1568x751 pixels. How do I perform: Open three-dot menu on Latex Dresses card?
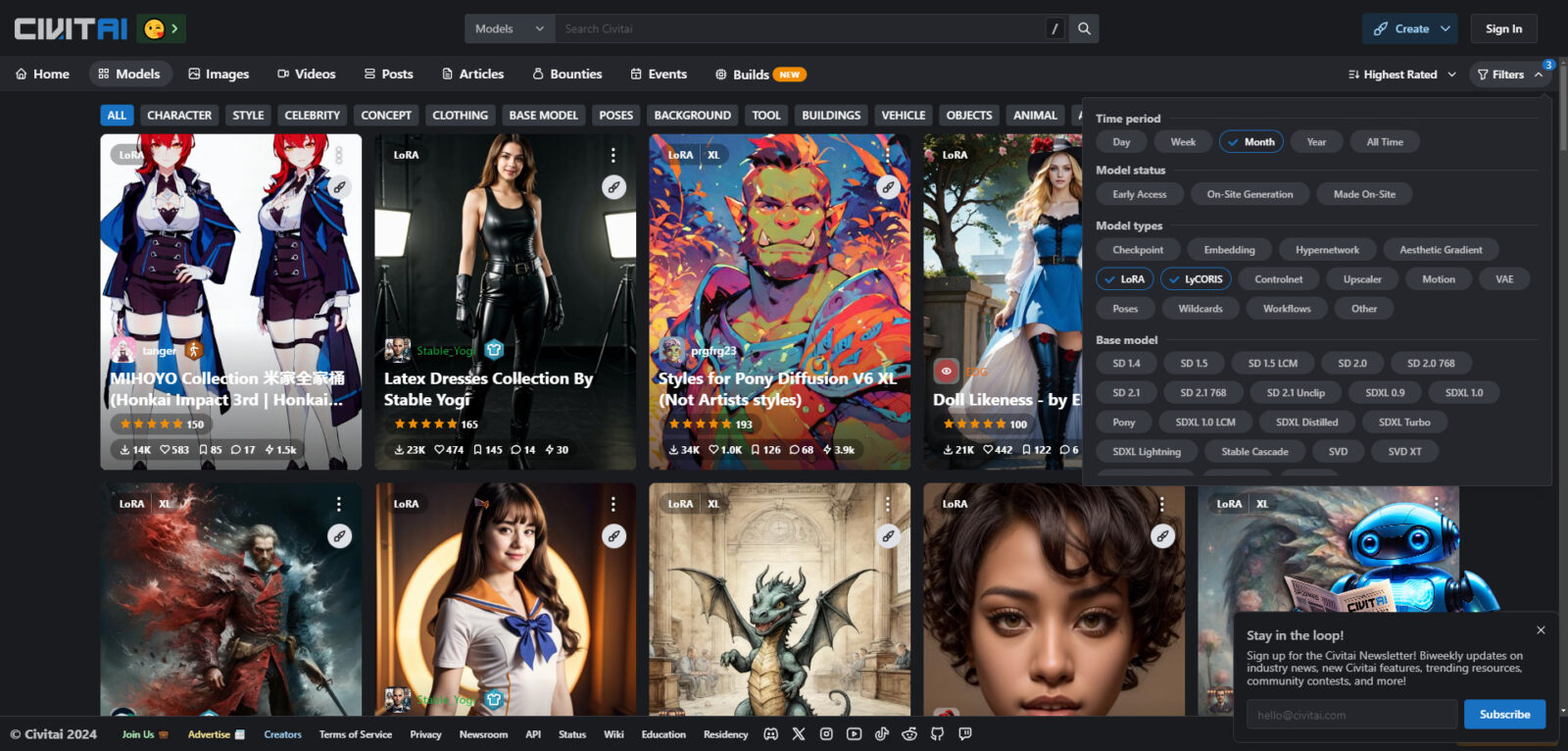tap(613, 155)
